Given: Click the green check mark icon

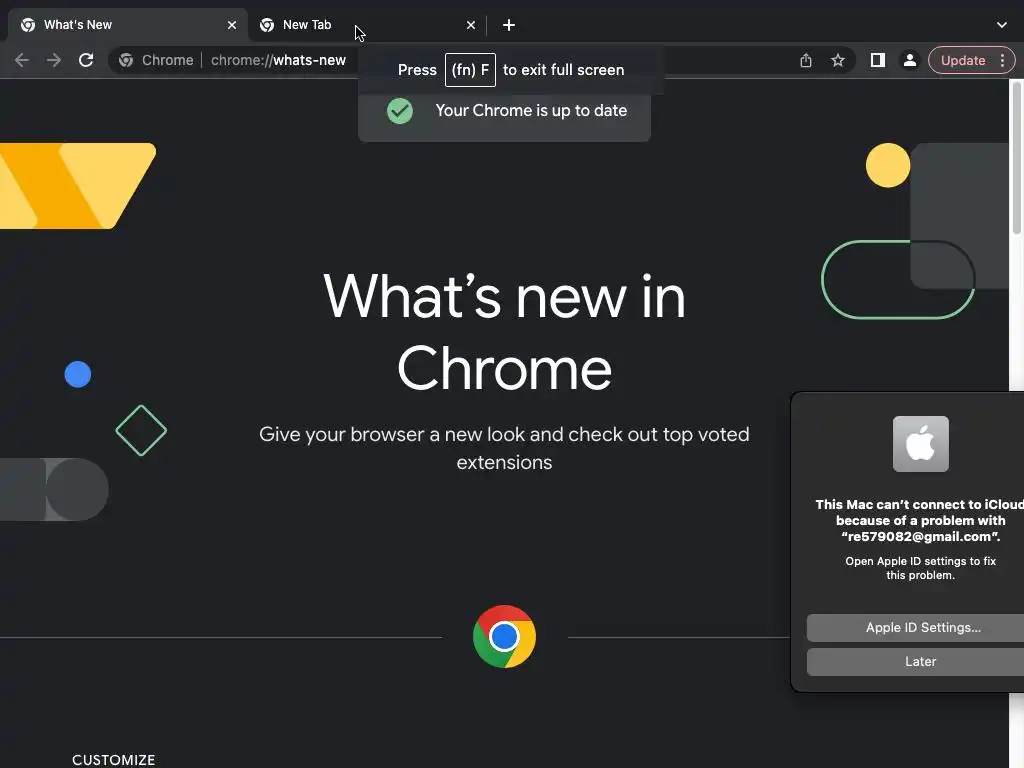Looking at the screenshot, I should 400,111.
